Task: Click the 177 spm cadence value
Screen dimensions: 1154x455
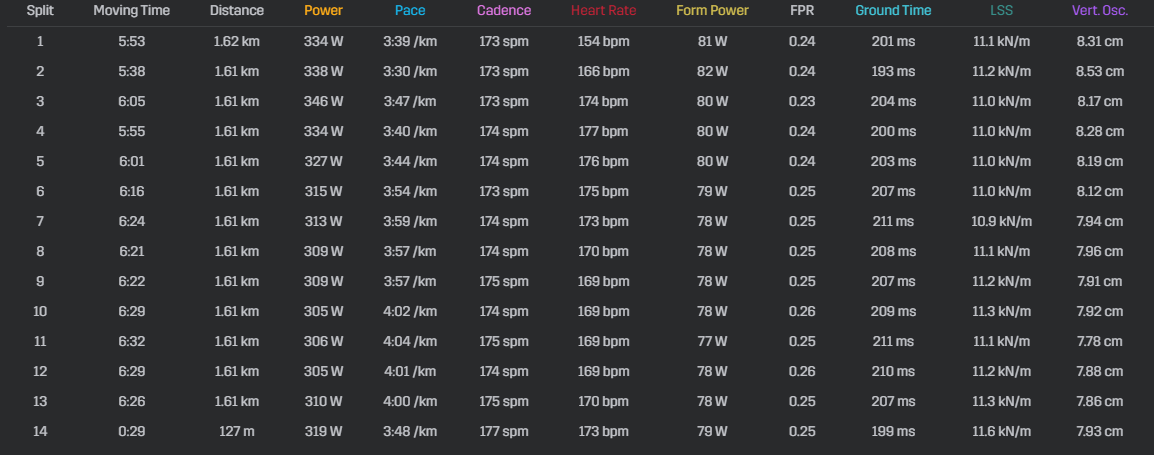Action: (504, 431)
